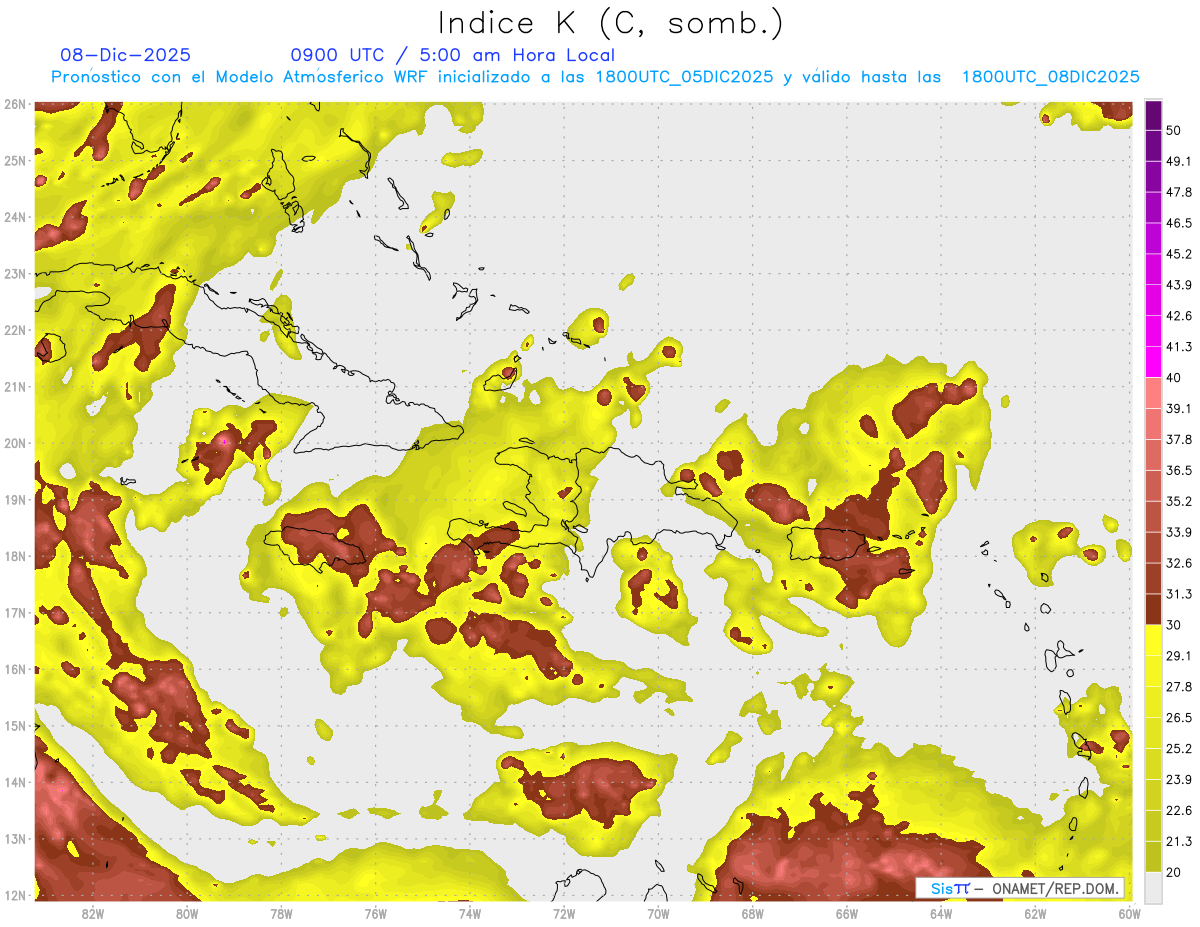The image size is (1200, 927).
Task: Select the date text "08-Dic-2025"
Action: tap(125, 55)
